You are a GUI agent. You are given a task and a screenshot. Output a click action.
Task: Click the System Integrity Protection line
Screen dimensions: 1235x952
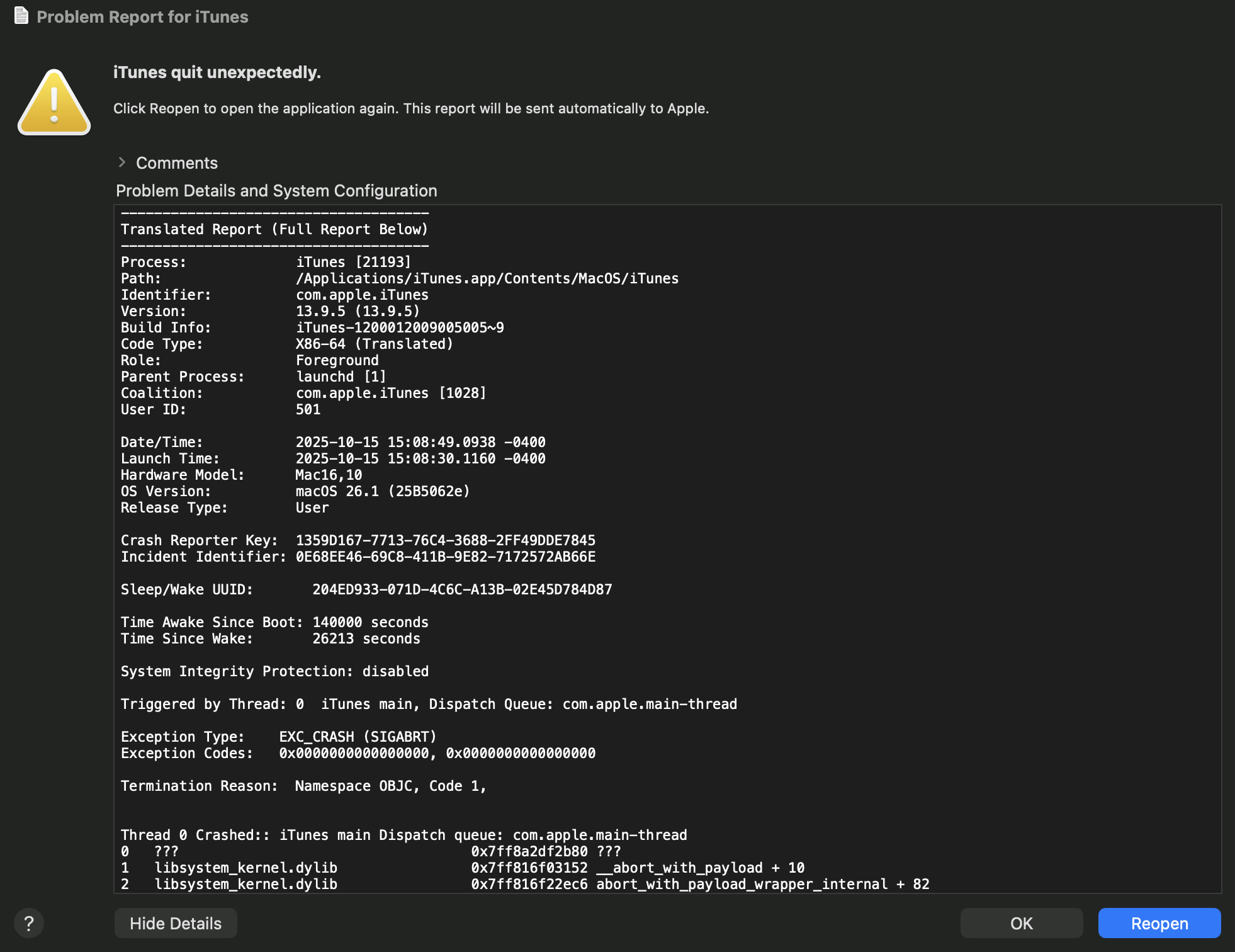(x=274, y=671)
